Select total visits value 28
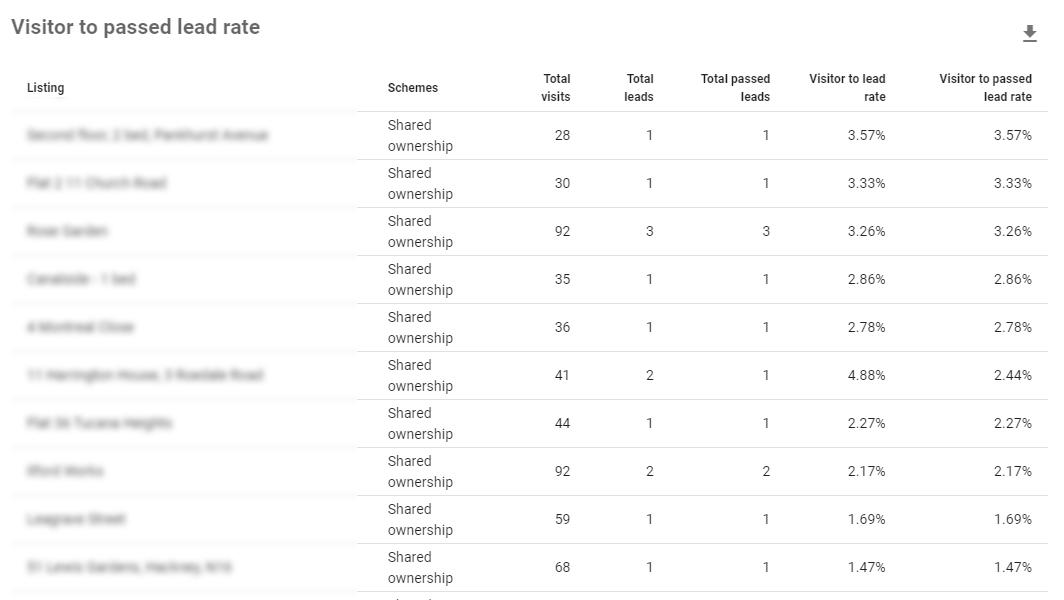This screenshot has width=1064, height=600. point(562,135)
